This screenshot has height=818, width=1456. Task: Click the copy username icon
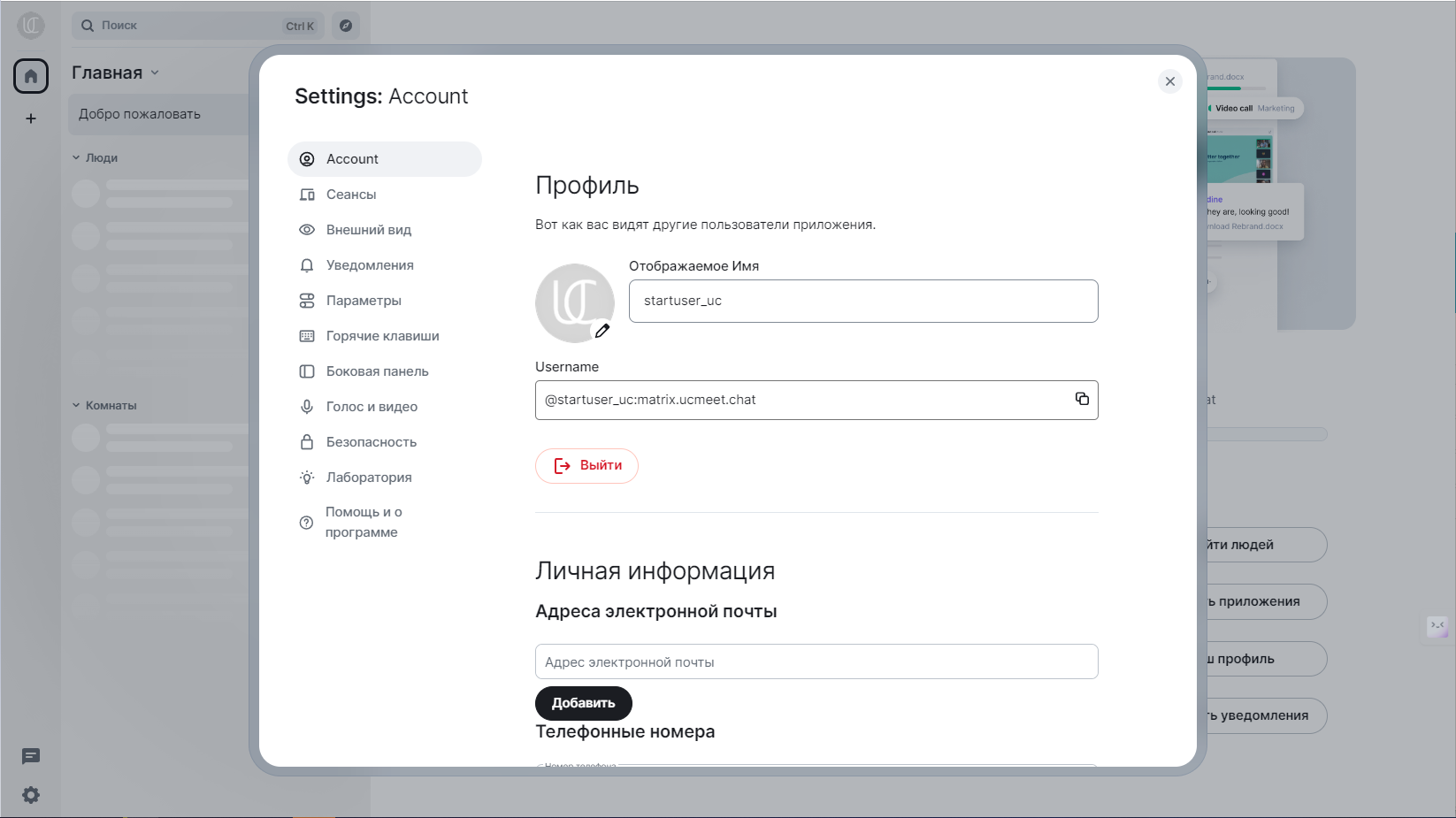(1082, 399)
